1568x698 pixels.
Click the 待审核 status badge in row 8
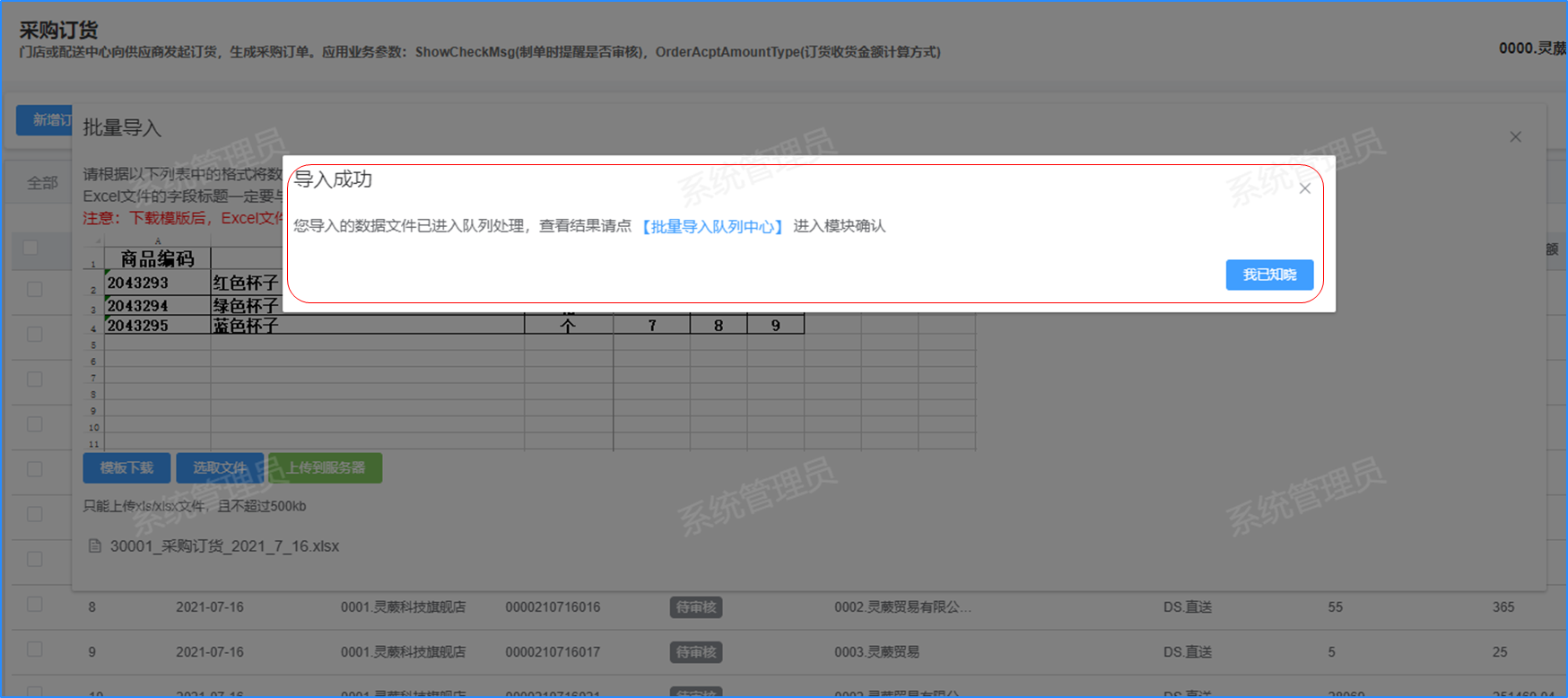(x=696, y=607)
